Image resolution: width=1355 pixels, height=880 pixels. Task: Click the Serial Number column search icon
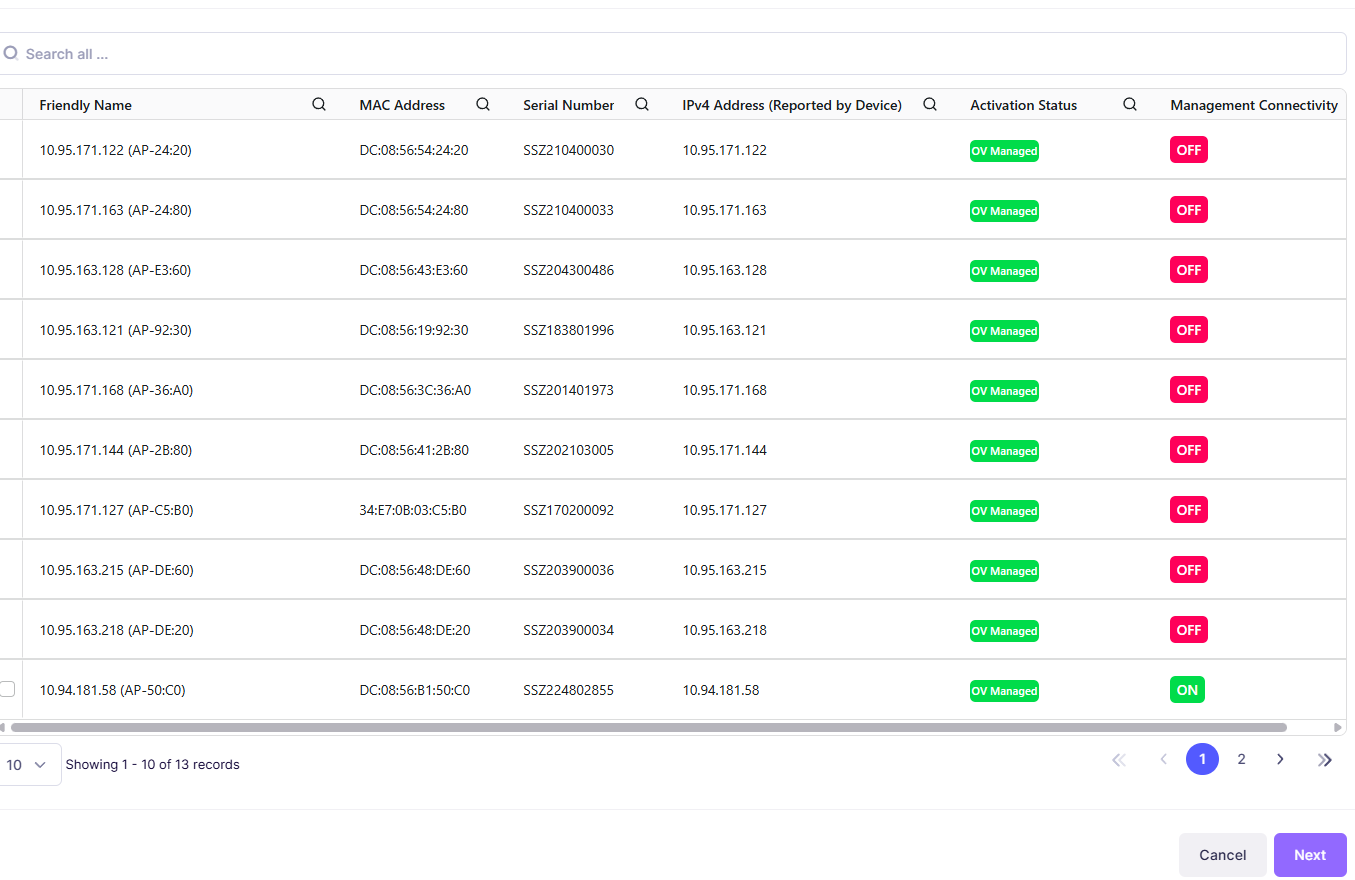click(x=642, y=104)
